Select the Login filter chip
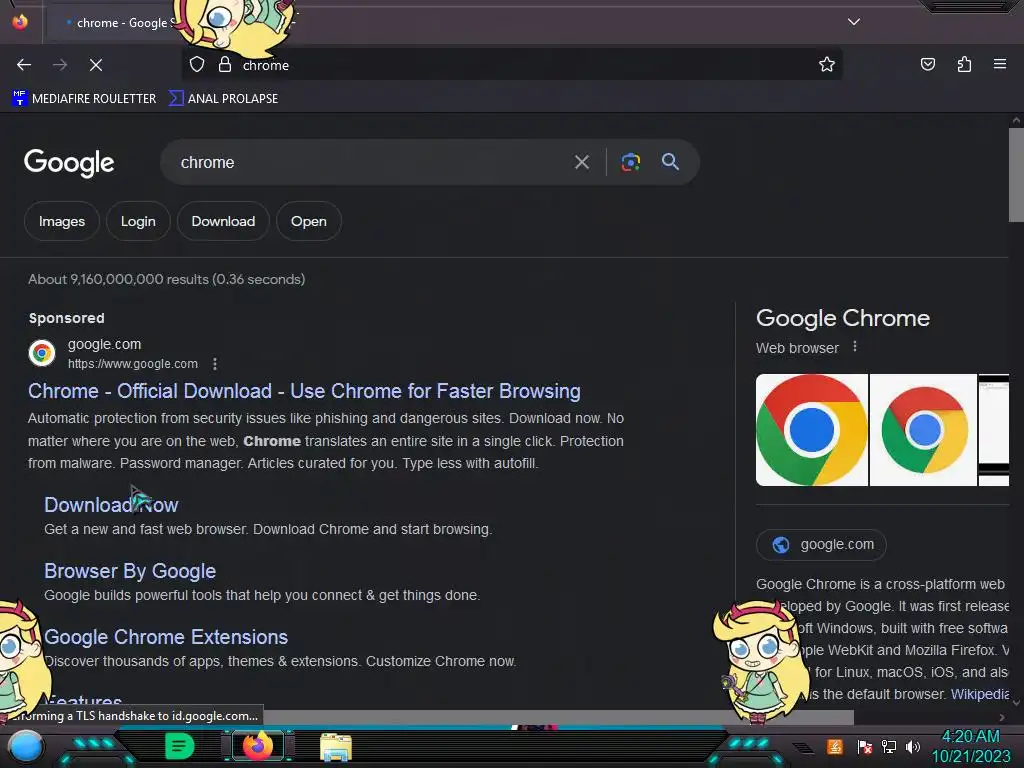This screenshot has height=768, width=1024. pyautogui.click(x=138, y=221)
